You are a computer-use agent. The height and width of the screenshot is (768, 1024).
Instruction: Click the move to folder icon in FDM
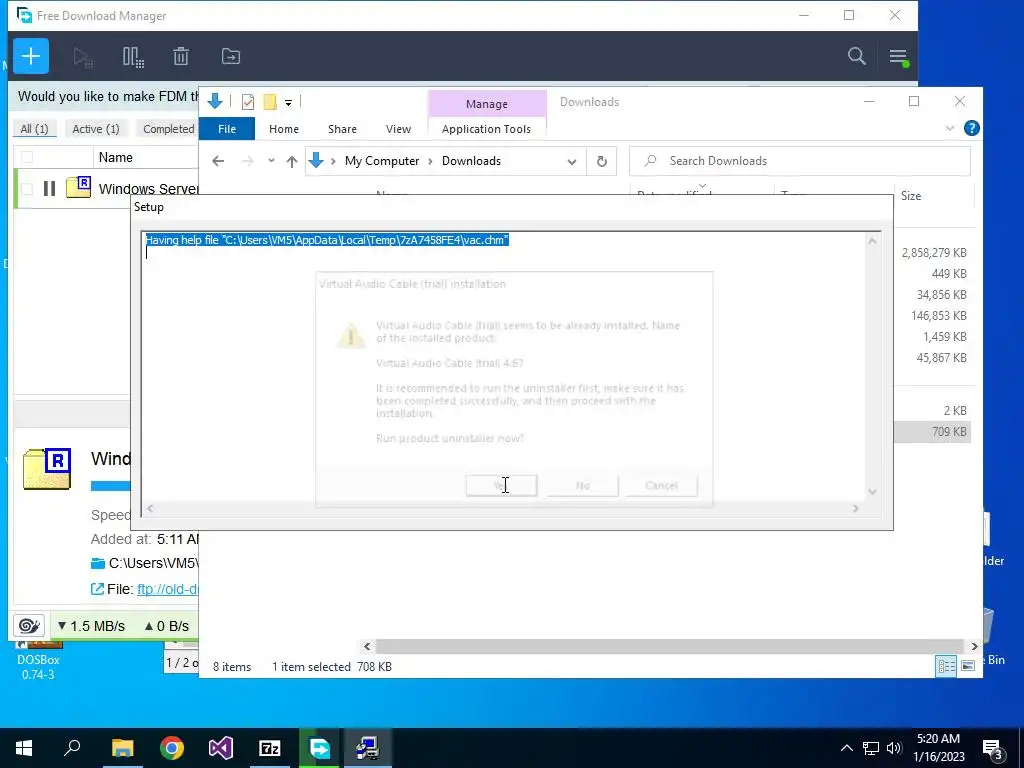coord(231,57)
